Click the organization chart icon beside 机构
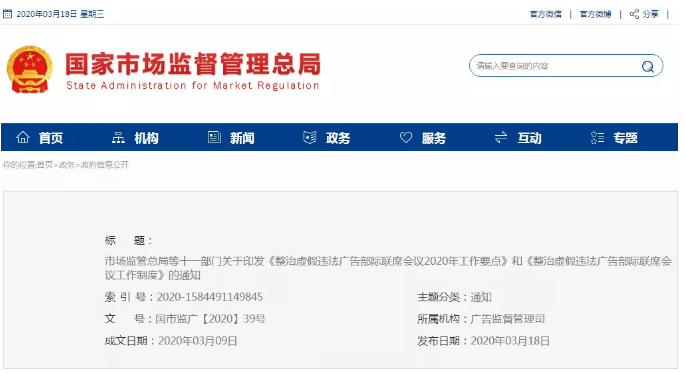This screenshot has width=685, height=373. tap(118, 138)
